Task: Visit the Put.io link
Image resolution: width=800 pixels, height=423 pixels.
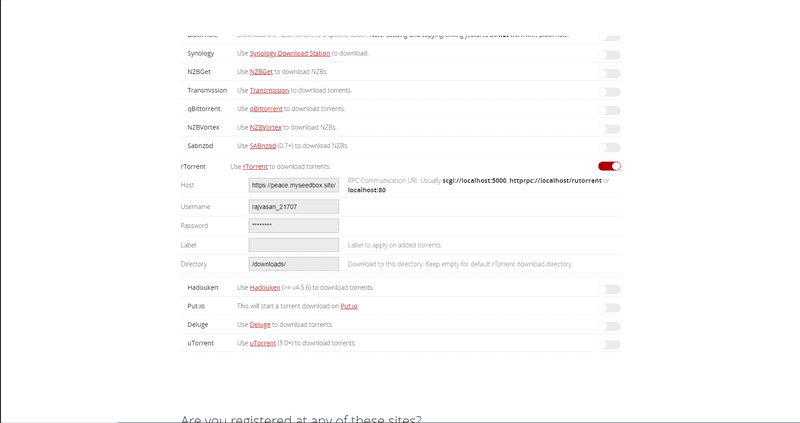Action: [348, 306]
